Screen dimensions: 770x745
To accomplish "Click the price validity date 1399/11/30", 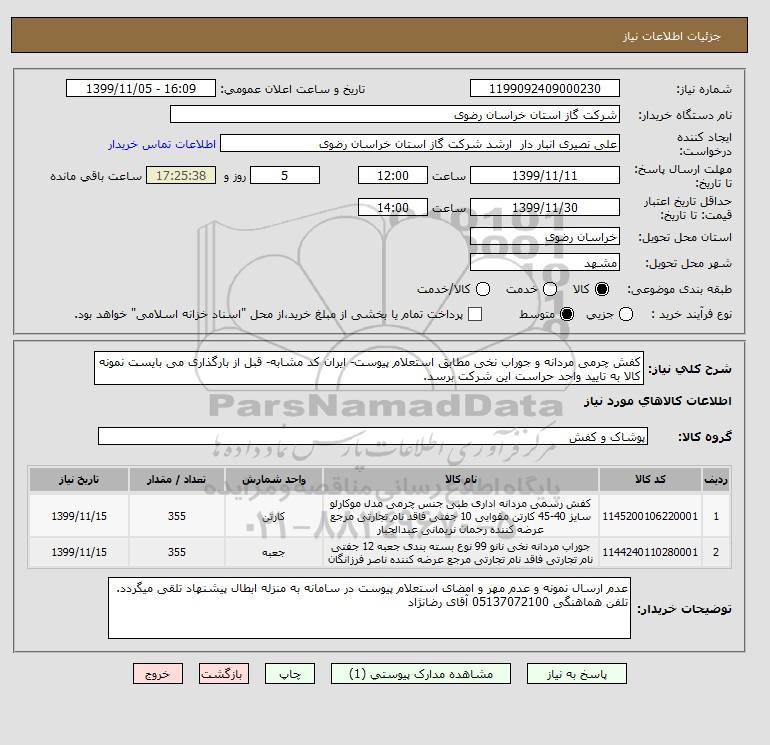I will click(x=545, y=207).
